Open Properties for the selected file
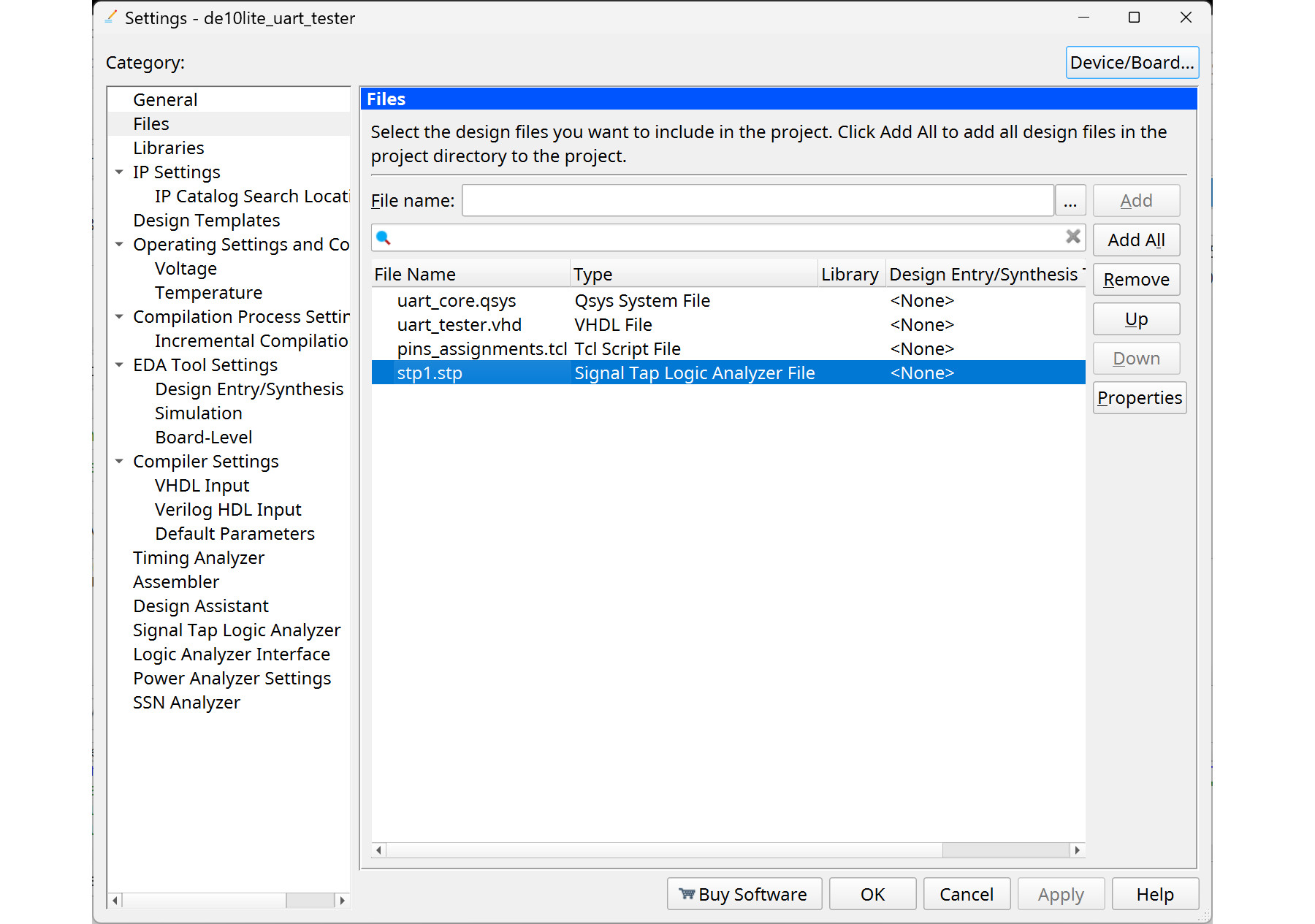Screen dimensions: 1315x924 click(1139, 398)
